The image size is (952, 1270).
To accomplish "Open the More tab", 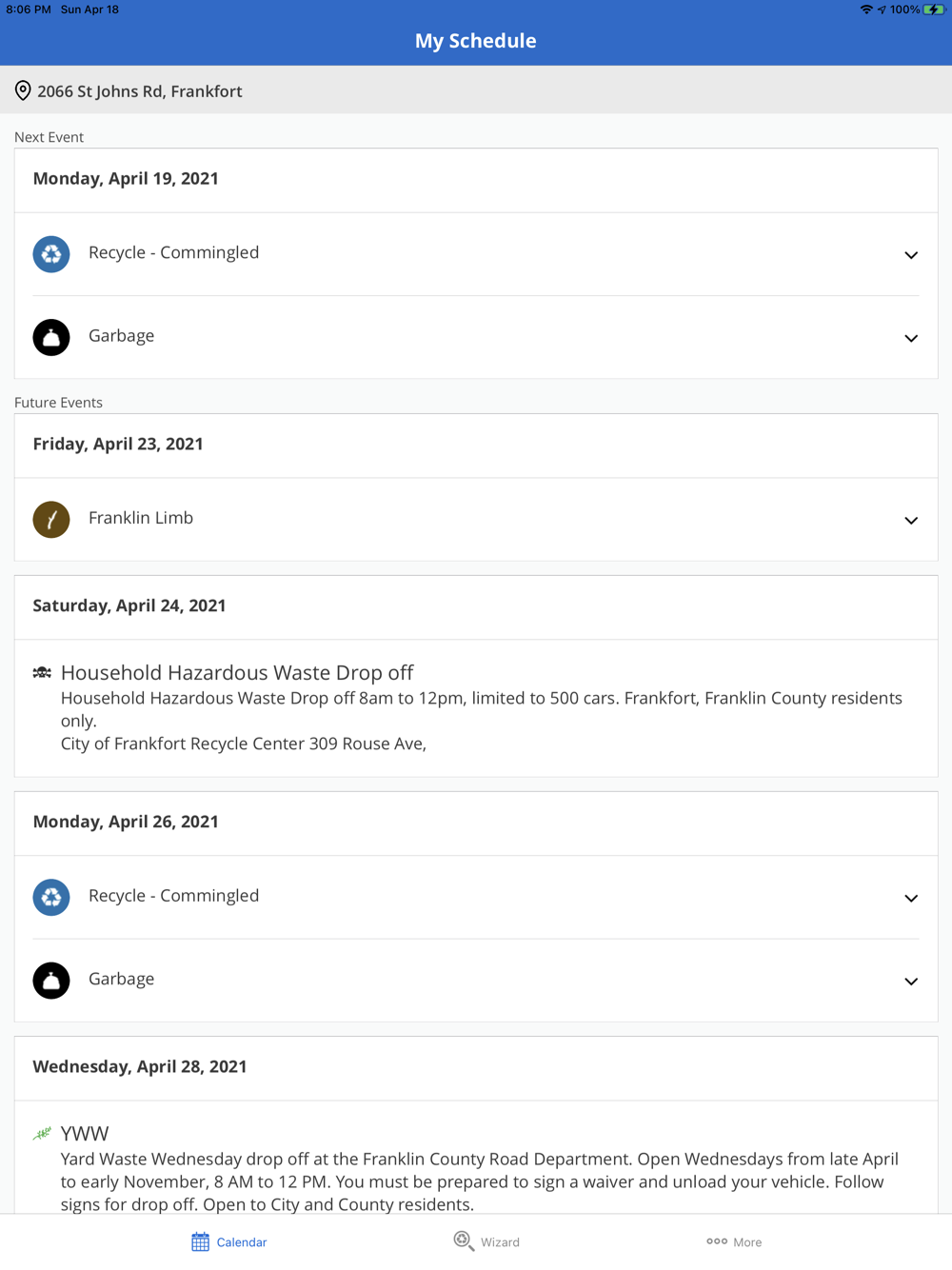I will (x=734, y=1241).
